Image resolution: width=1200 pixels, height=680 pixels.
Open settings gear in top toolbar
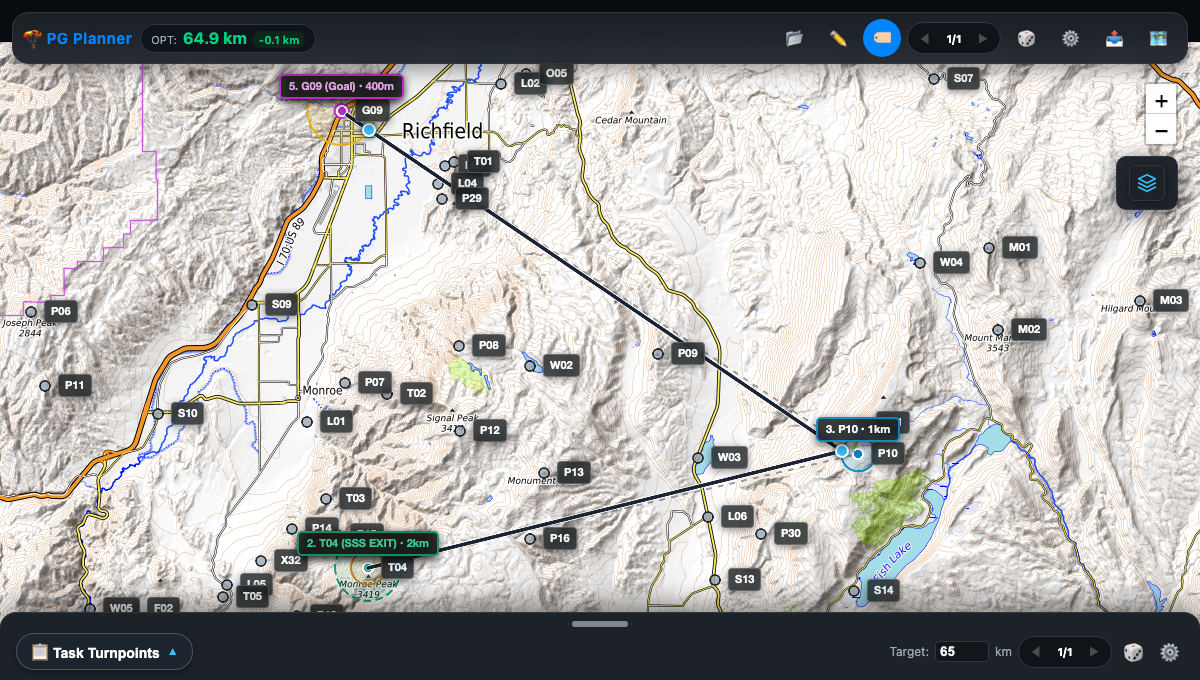tap(1070, 38)
